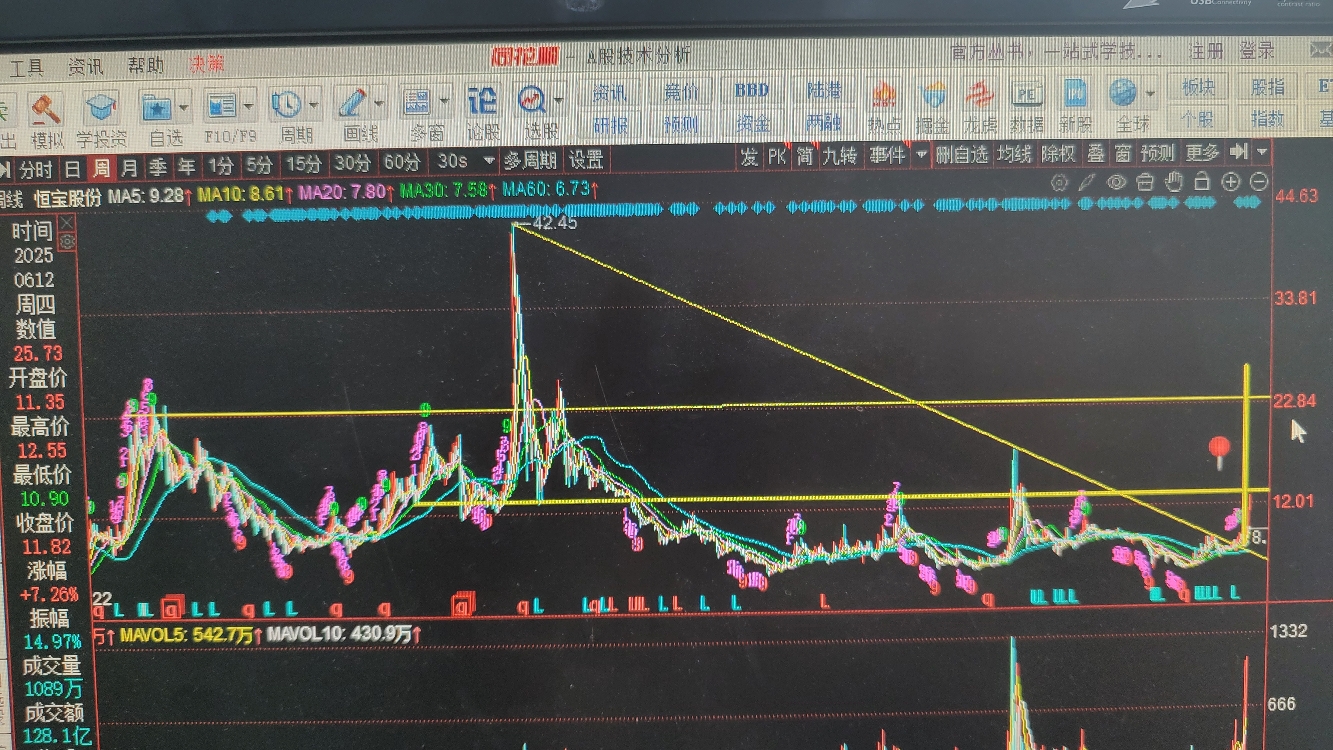The width and height of the screenshot is (1333, 750).
Task: Open the 选股 stock screener icon
Action: [x=531, y=99]
